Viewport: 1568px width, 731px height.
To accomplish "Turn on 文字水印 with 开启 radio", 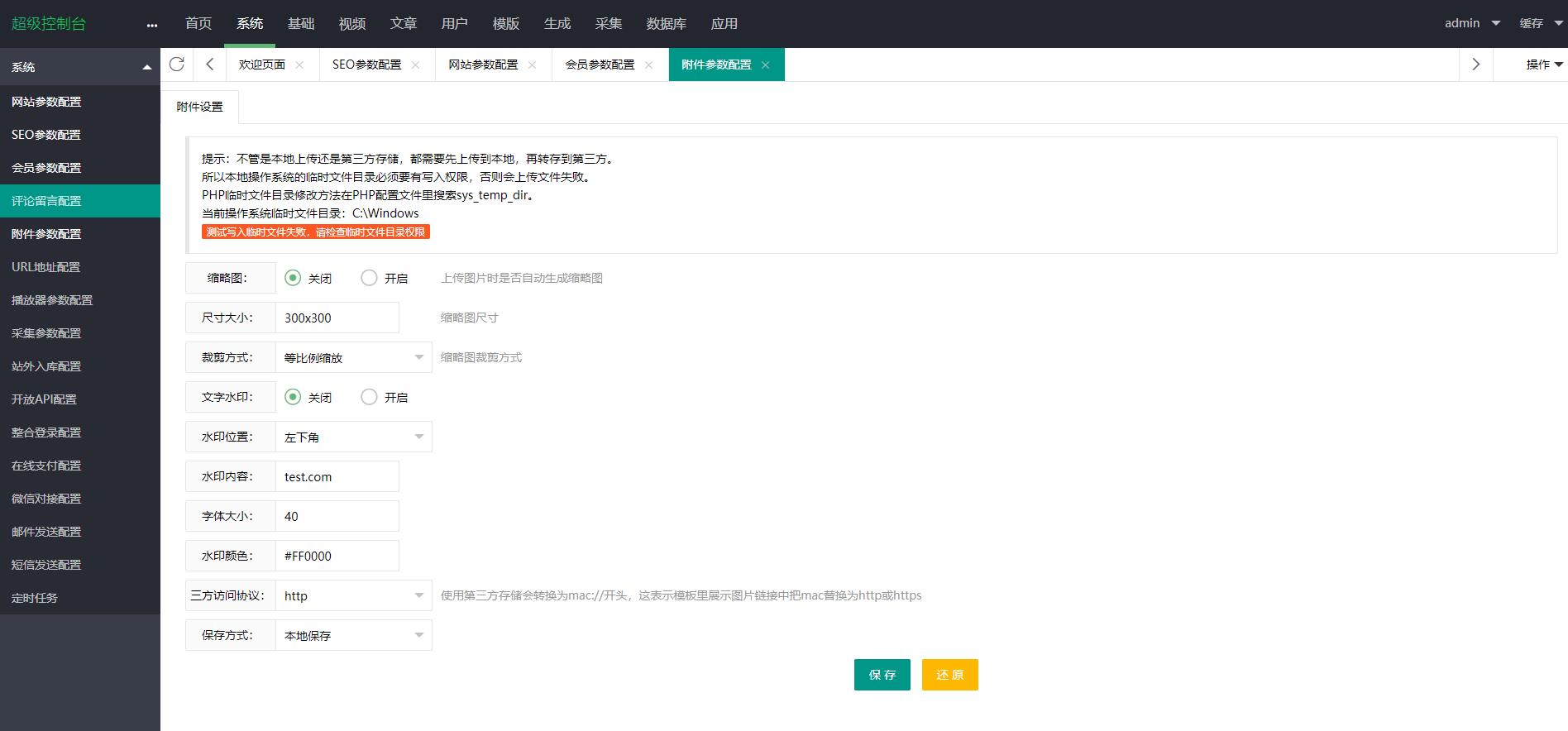I will 369,397.
